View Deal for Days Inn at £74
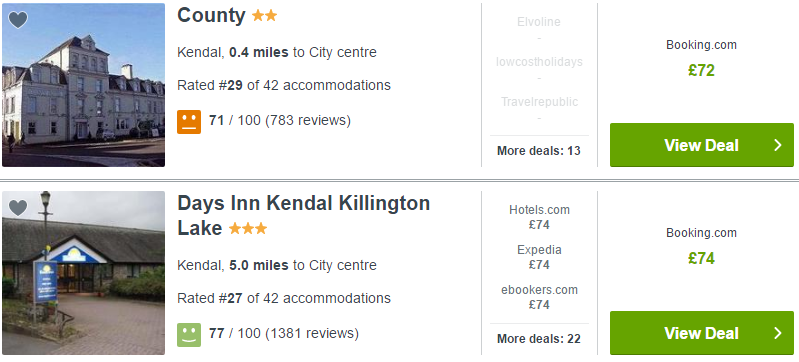799x362 pixels. [702, 333]
